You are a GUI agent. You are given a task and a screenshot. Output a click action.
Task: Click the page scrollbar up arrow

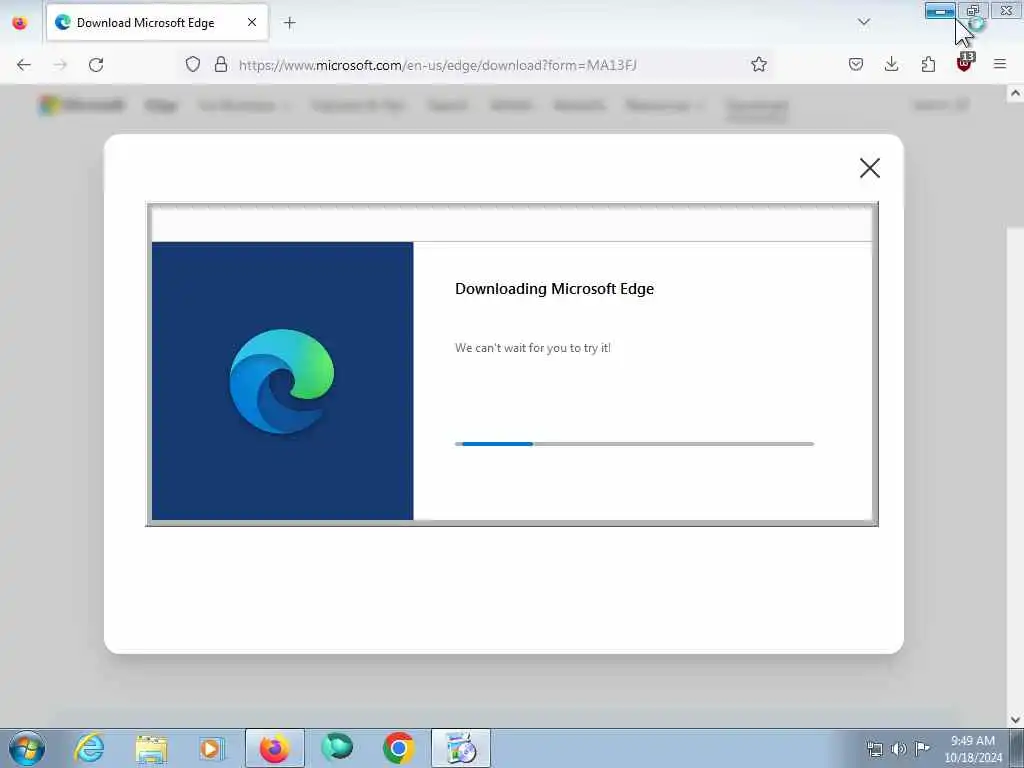click(1015, 93)
